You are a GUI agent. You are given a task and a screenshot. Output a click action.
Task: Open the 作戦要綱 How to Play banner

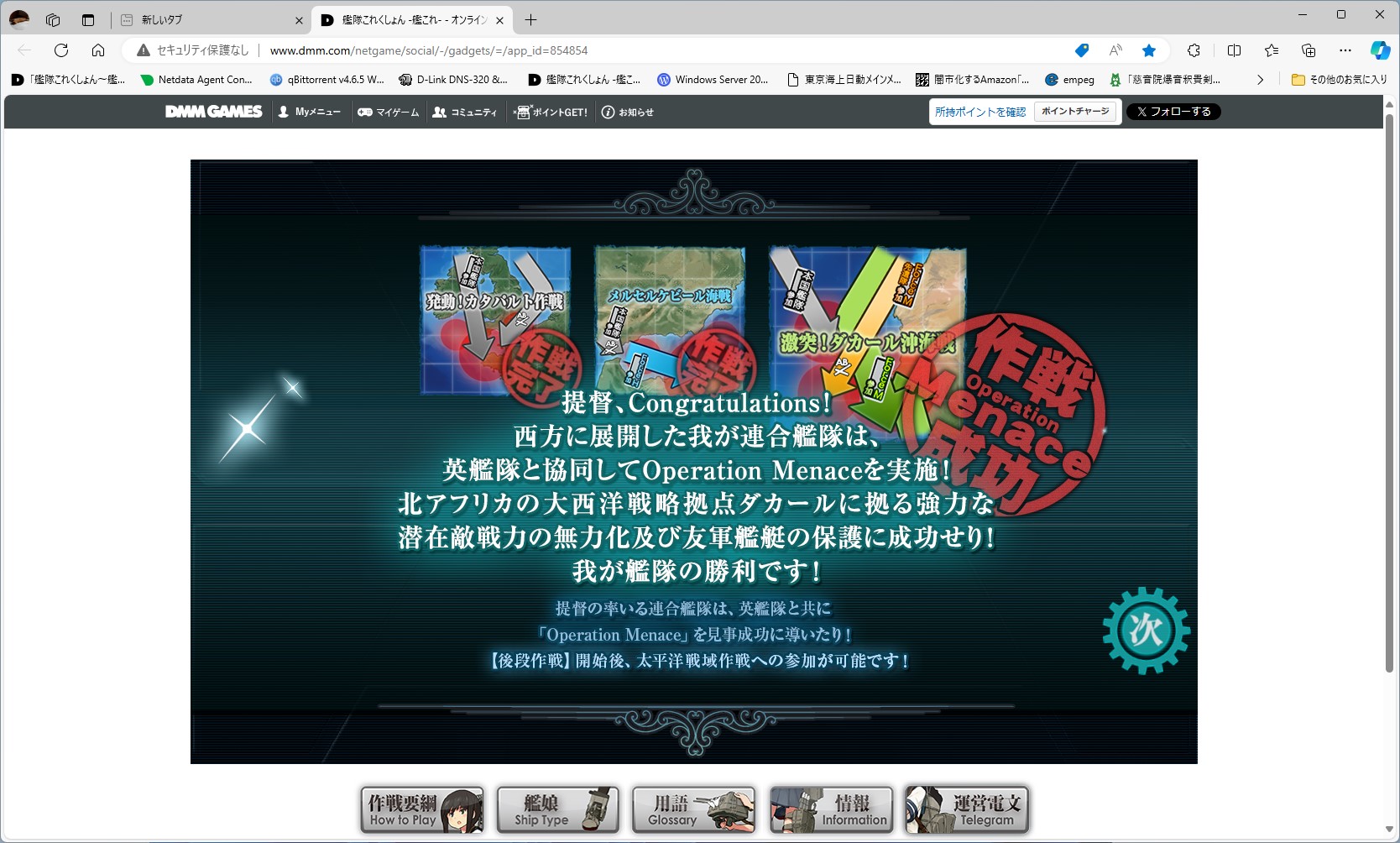[x=422, y=809]
